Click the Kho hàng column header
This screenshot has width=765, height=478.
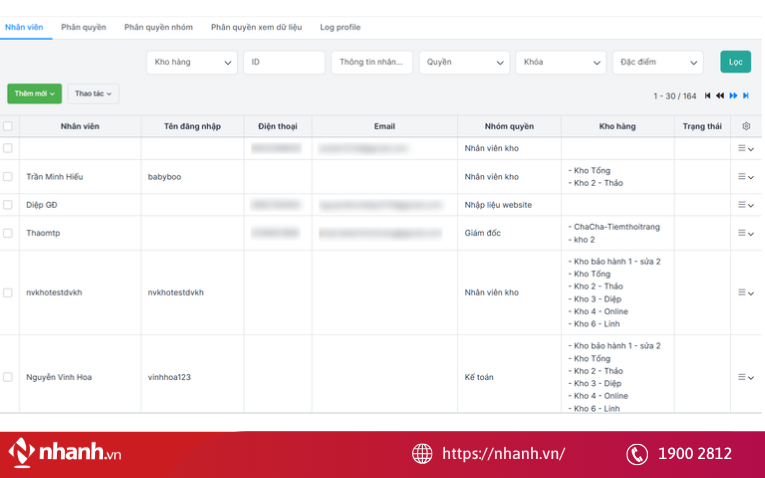click(x=618, y=126)
